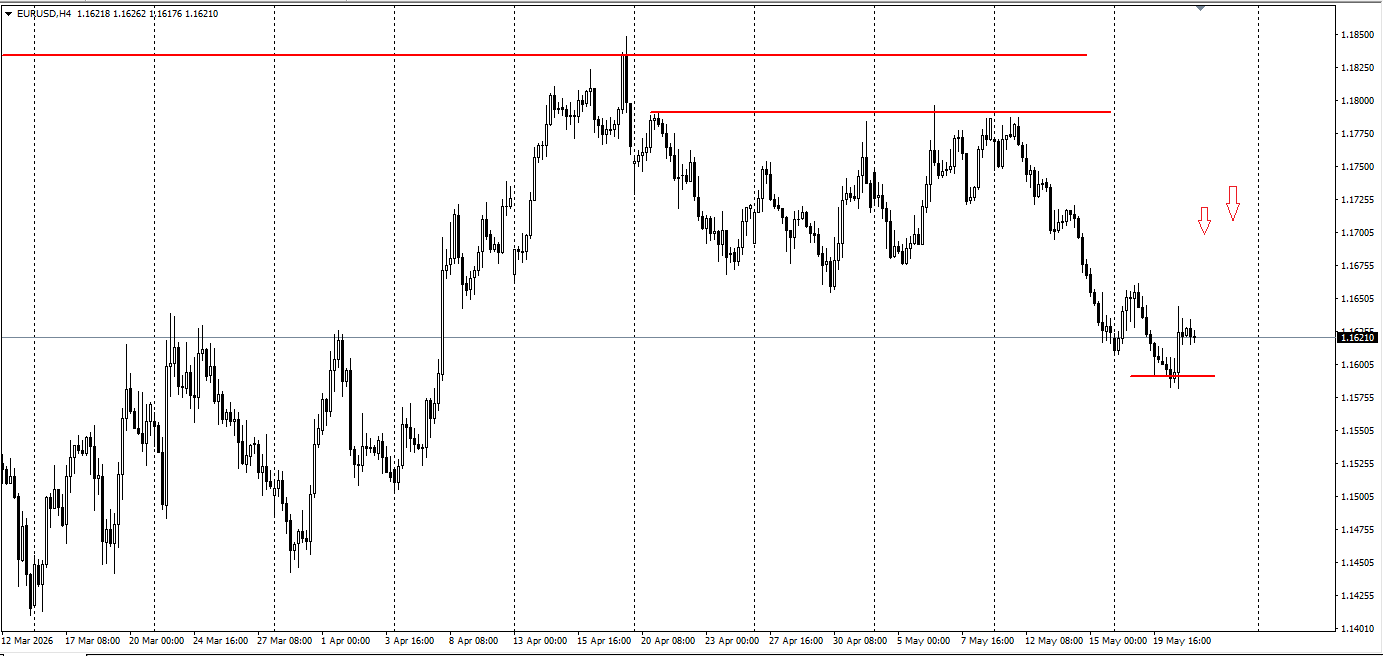Click the 19 May 16:00 time label
The image size is (1384, 656).
pos(1182,640)
